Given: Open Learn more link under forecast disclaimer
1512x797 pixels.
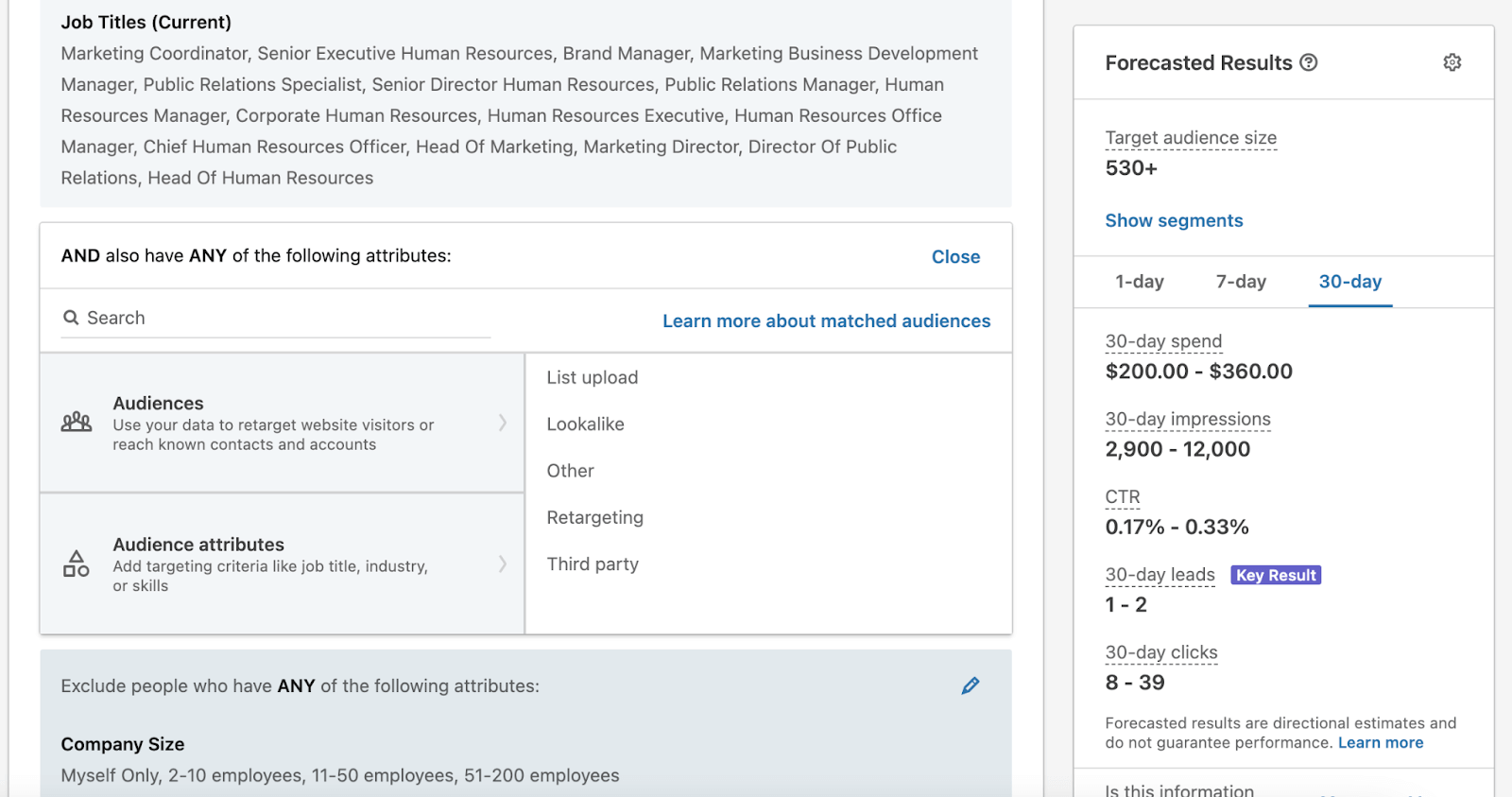Looking at the screenshot, I should [x=1381, y=742].
